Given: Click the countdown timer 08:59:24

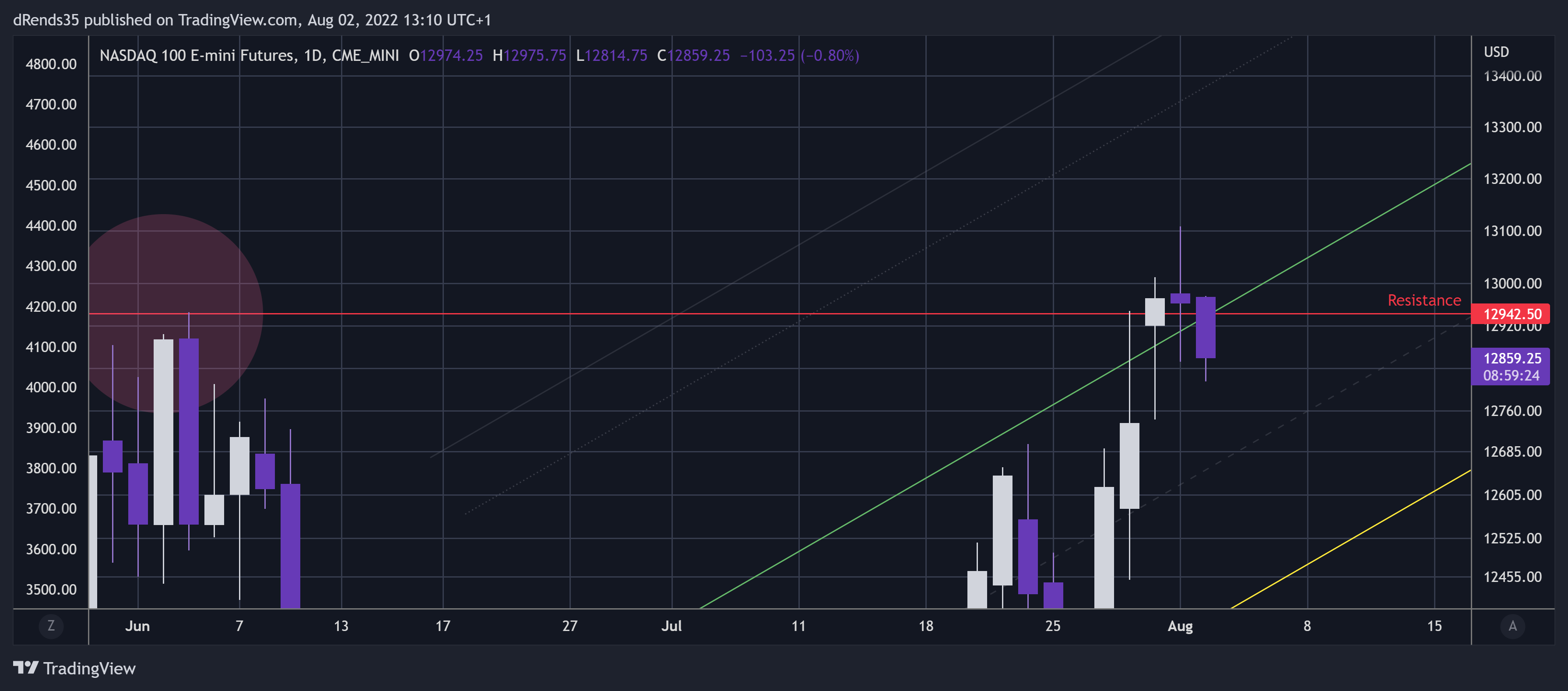Looking at the screenshot, I should [1511, 376].
